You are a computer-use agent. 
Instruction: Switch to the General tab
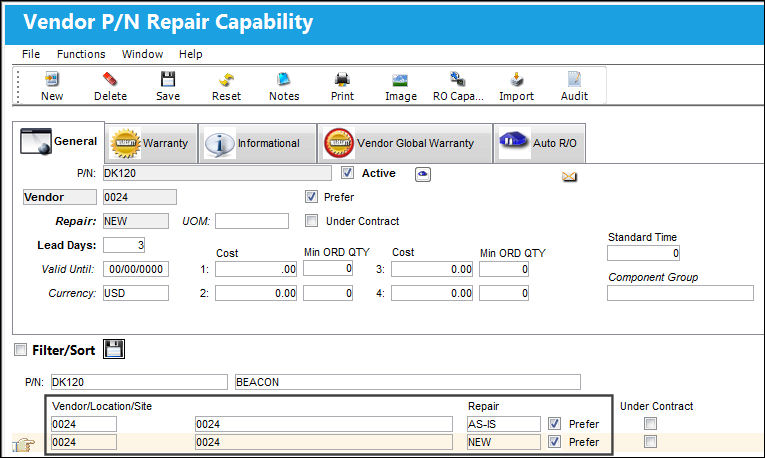[59, 141]
